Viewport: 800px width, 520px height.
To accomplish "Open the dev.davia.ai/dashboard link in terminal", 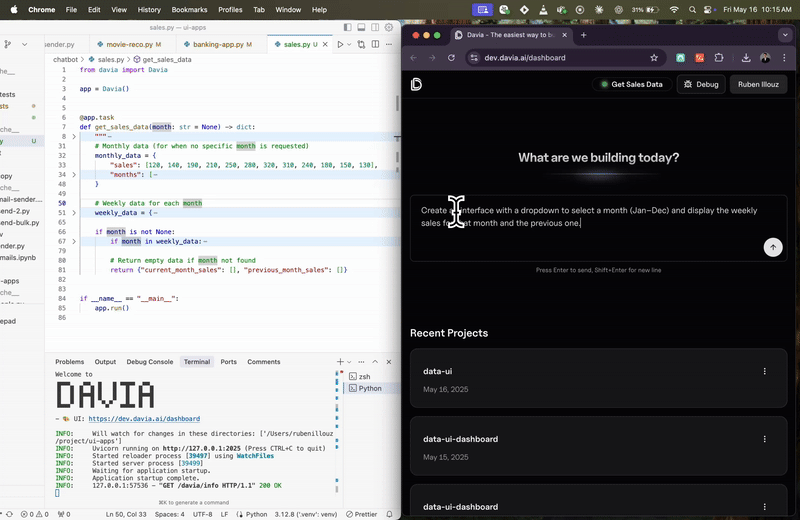I will pos(144,419).
